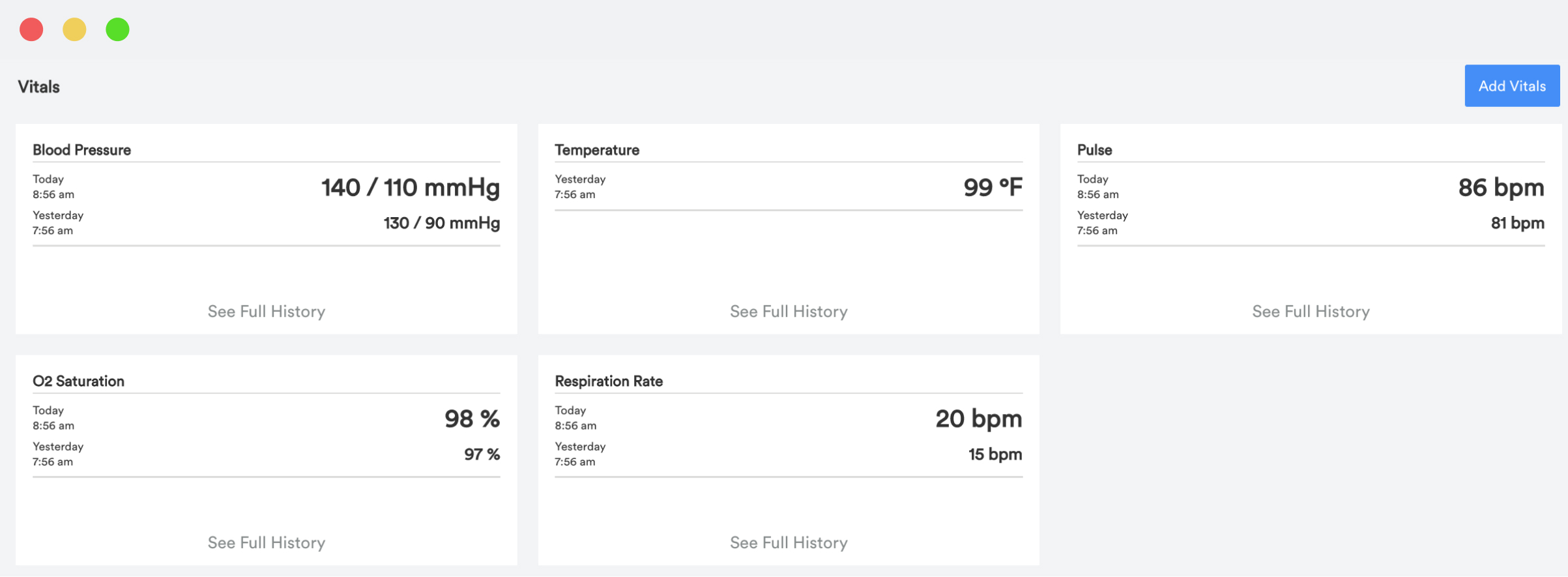This screenshot has width=1568, height=577.
Task: Select the Vitals page heading
Action: pos(38,87)
